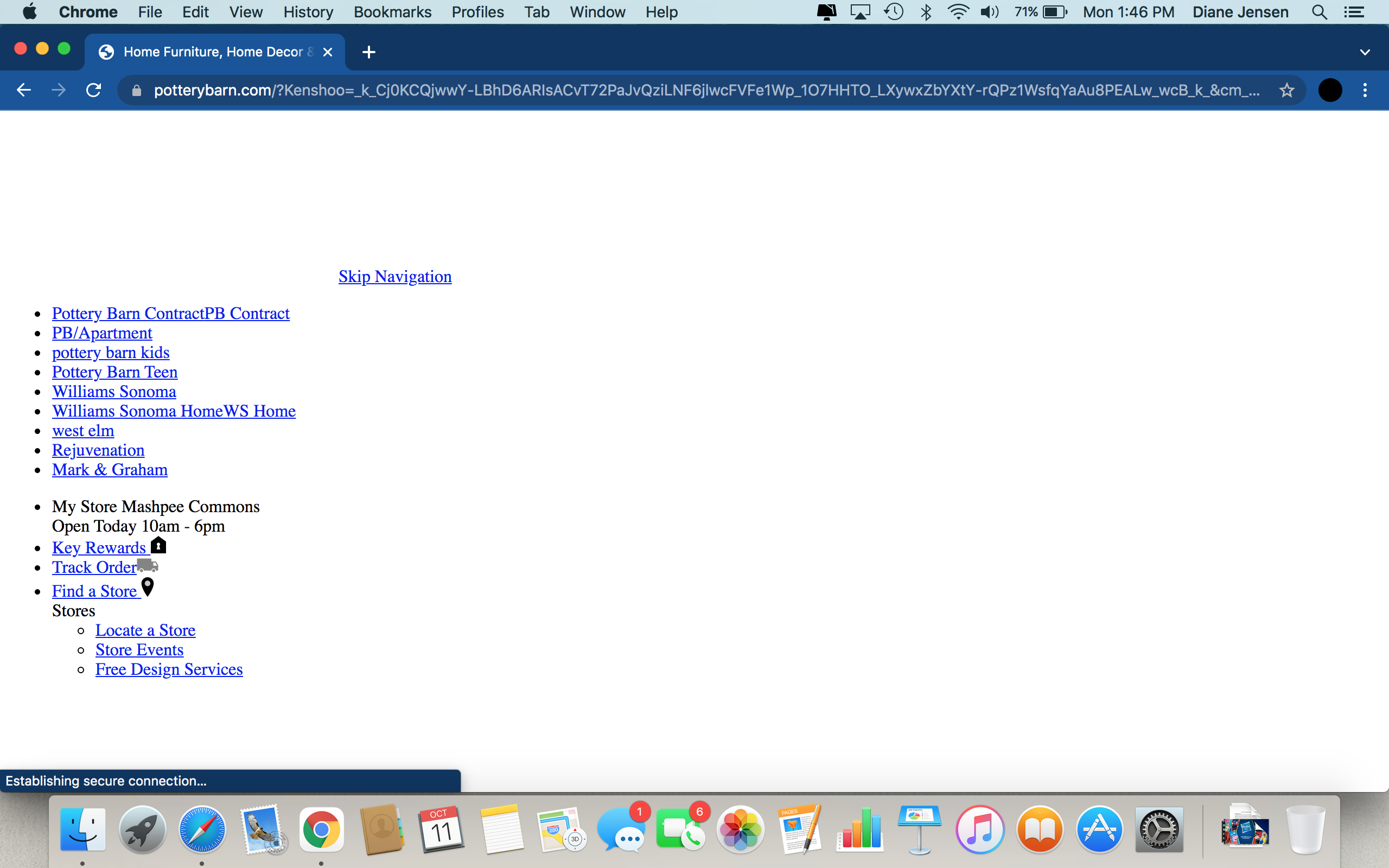
Task: Click the Bluetooth status icon in menu bar
Action: [x=927, y=12]
